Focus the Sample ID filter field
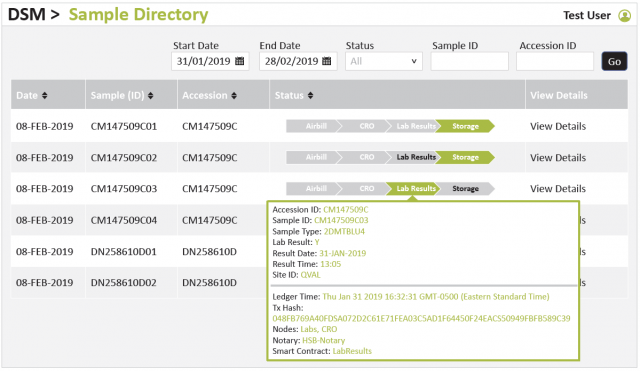This screenshot has height=371, width=640. (x=469, y=61)
